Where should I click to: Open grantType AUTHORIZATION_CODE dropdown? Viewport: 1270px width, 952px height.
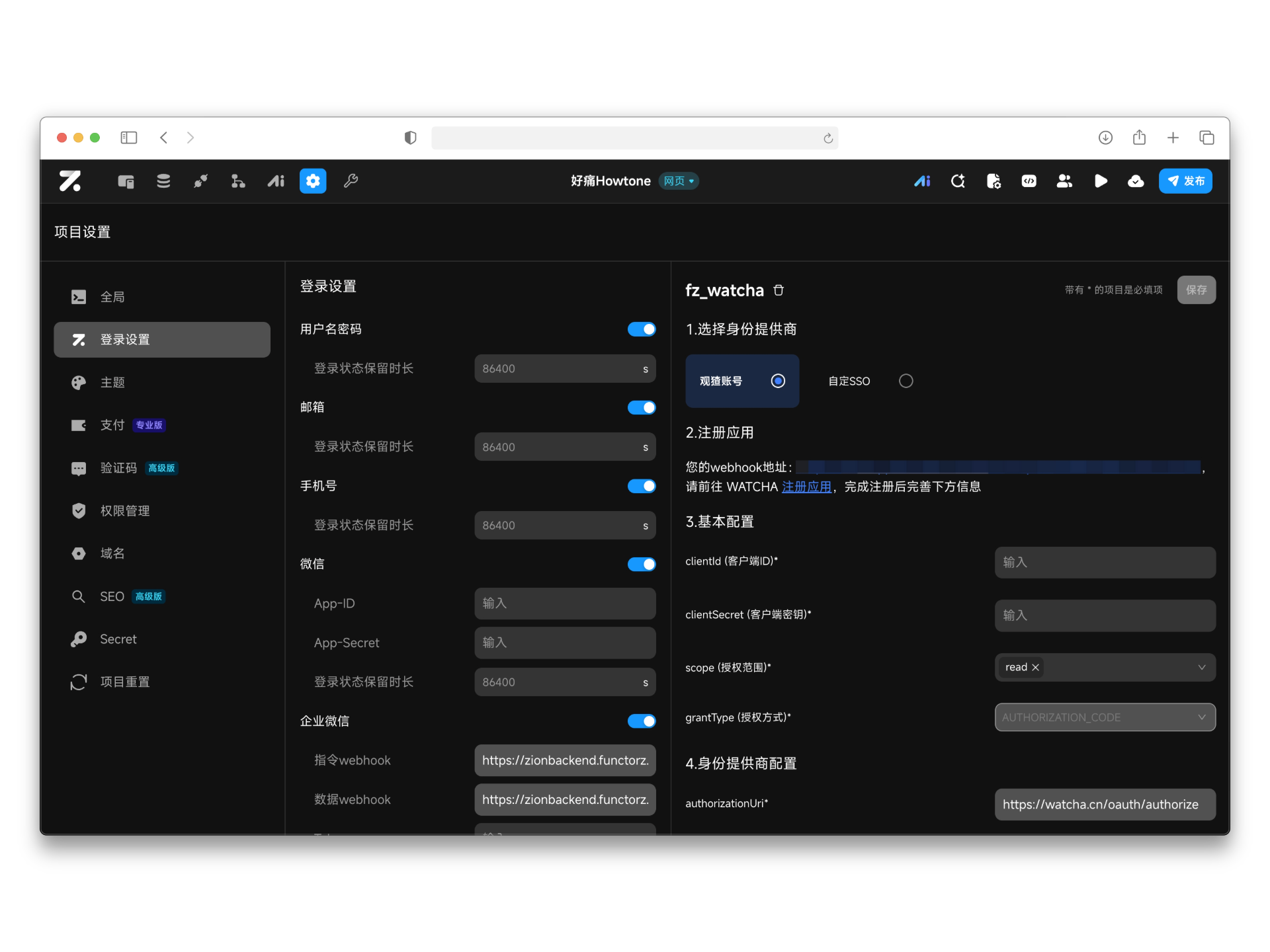point(1105,717)
